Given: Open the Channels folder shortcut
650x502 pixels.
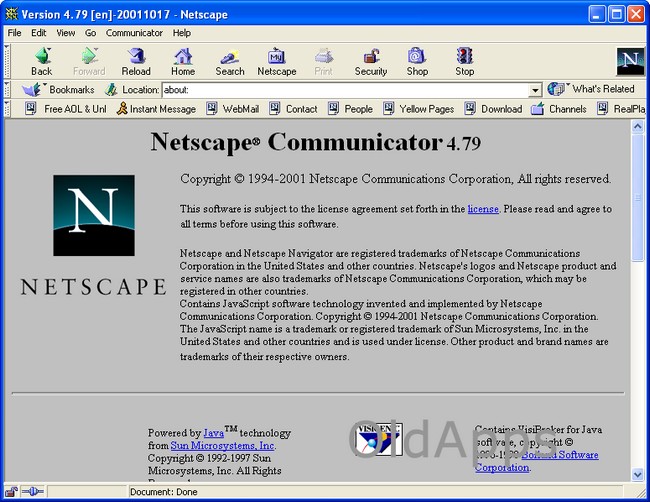Looking at the screenshot, I should tap(558, 109).
